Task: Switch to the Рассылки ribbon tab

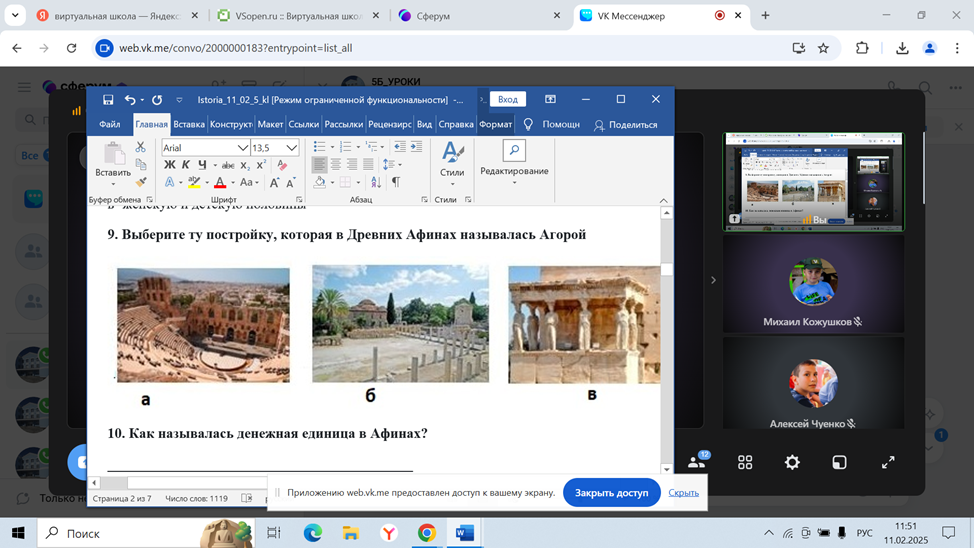Action: pos(344,124)
